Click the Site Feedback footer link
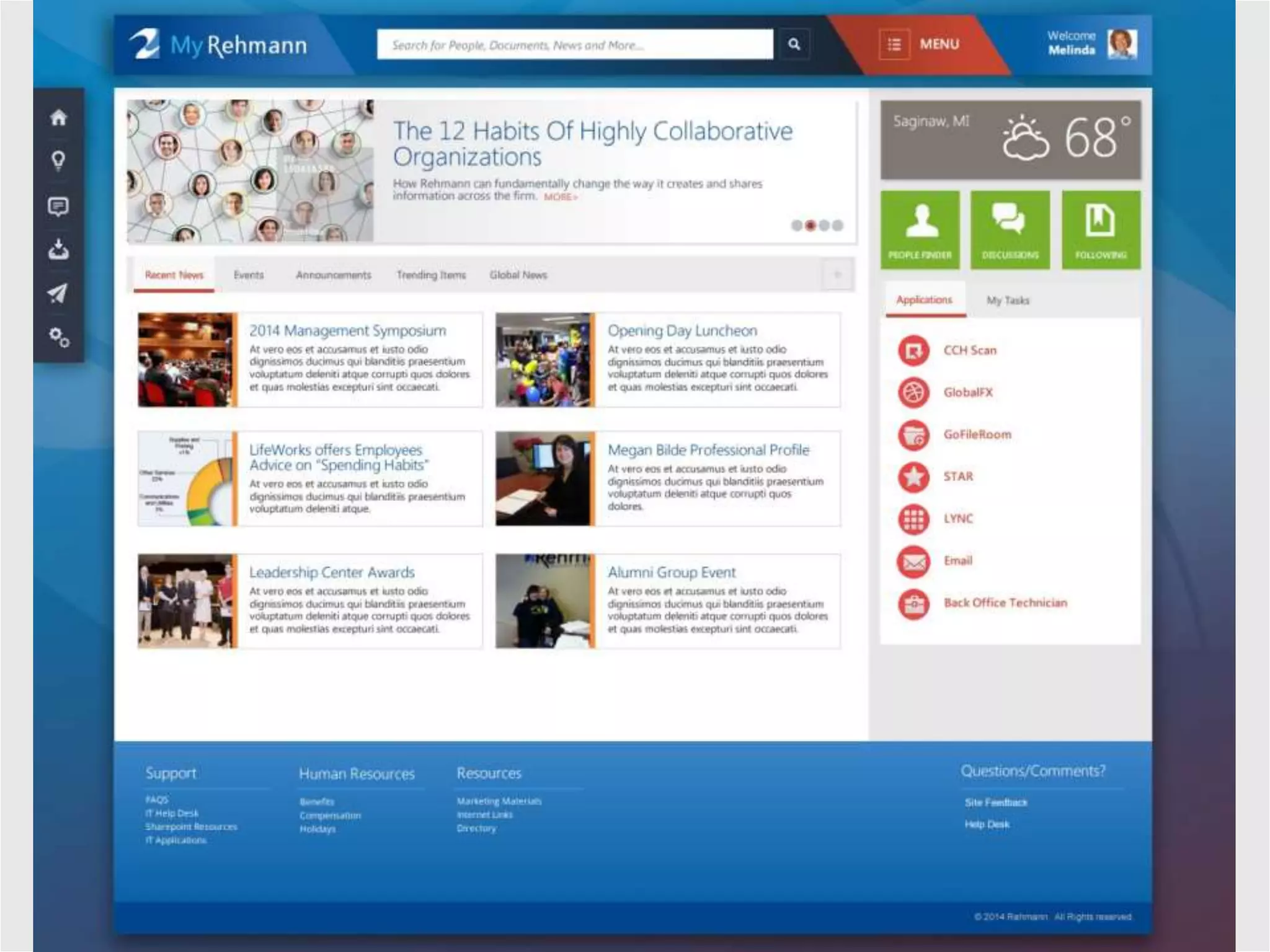The height and width of the screenshot is (952, 1270). 995,803
